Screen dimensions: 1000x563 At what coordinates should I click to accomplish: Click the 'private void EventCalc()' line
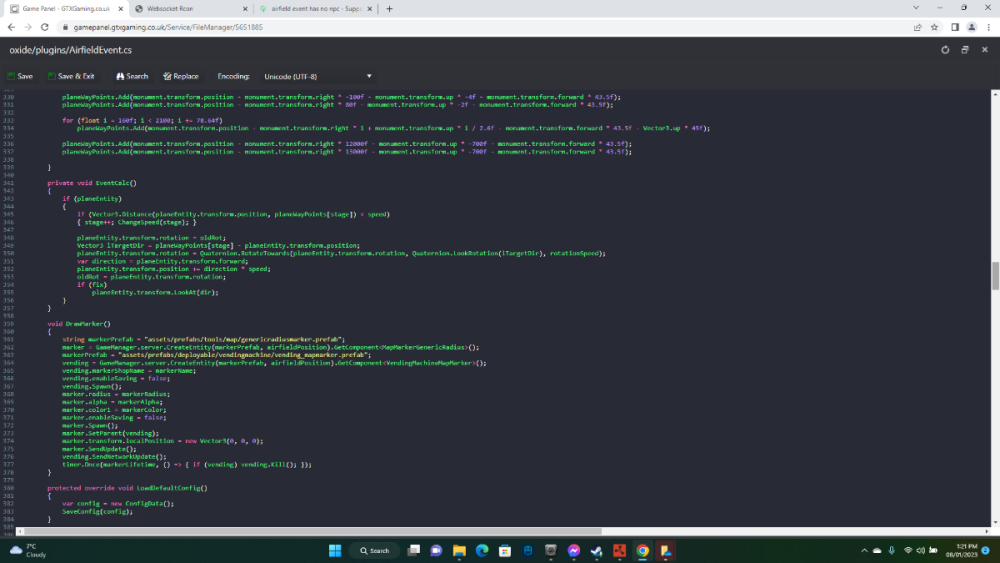[x=92, y=183]
